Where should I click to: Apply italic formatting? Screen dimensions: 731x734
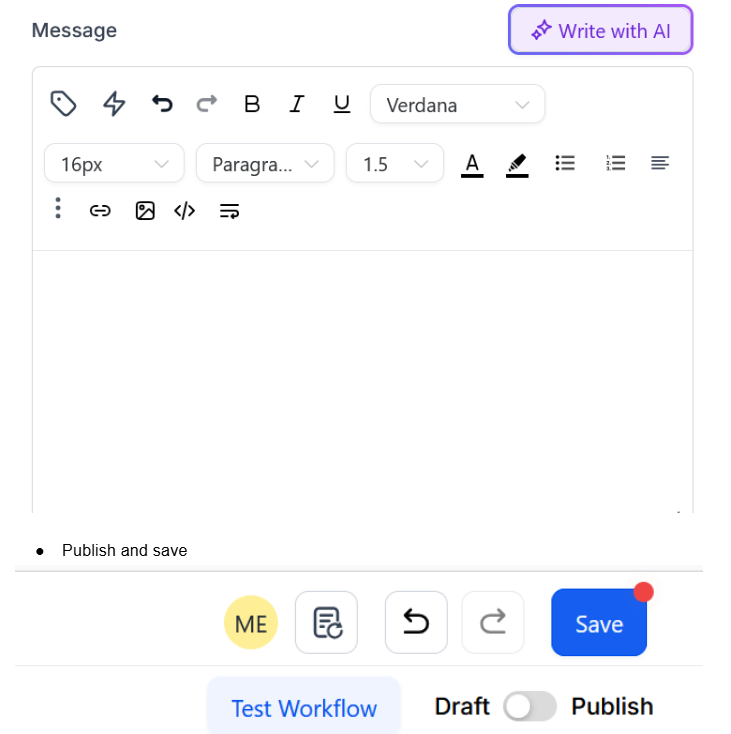[x=296, y=104]
